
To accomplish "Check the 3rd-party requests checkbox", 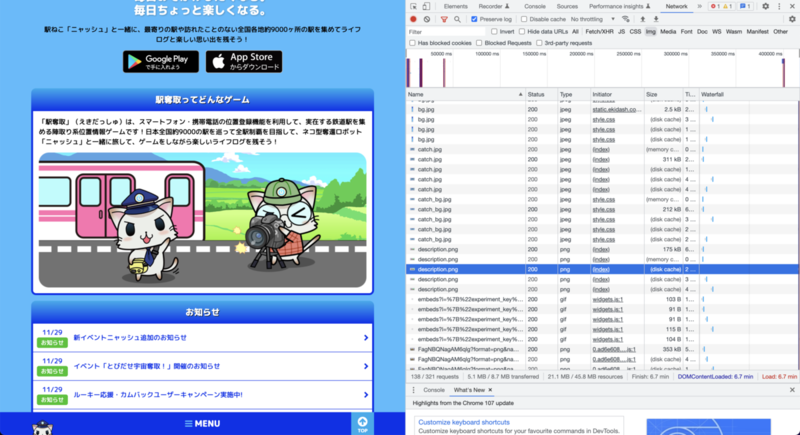I will pos(539,43).
